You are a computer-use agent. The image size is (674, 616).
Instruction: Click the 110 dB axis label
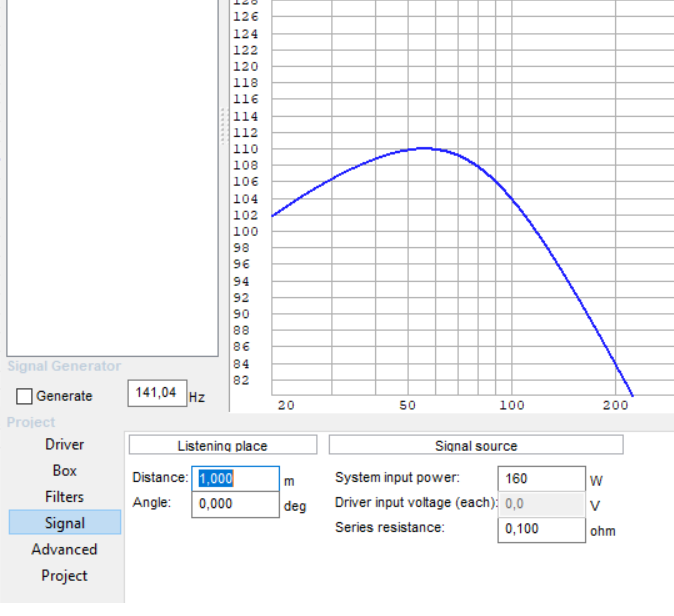pyautogui.click(x=246, y=149)
